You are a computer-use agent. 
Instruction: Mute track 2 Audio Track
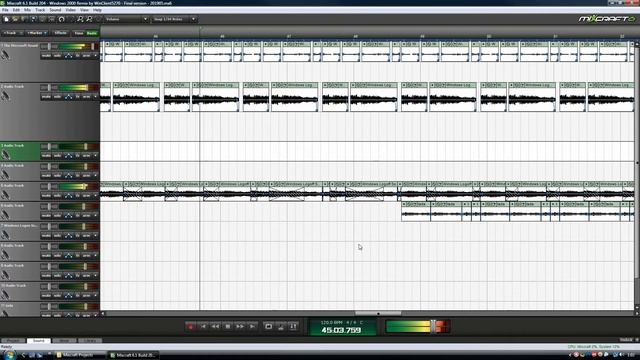point(46,97)
